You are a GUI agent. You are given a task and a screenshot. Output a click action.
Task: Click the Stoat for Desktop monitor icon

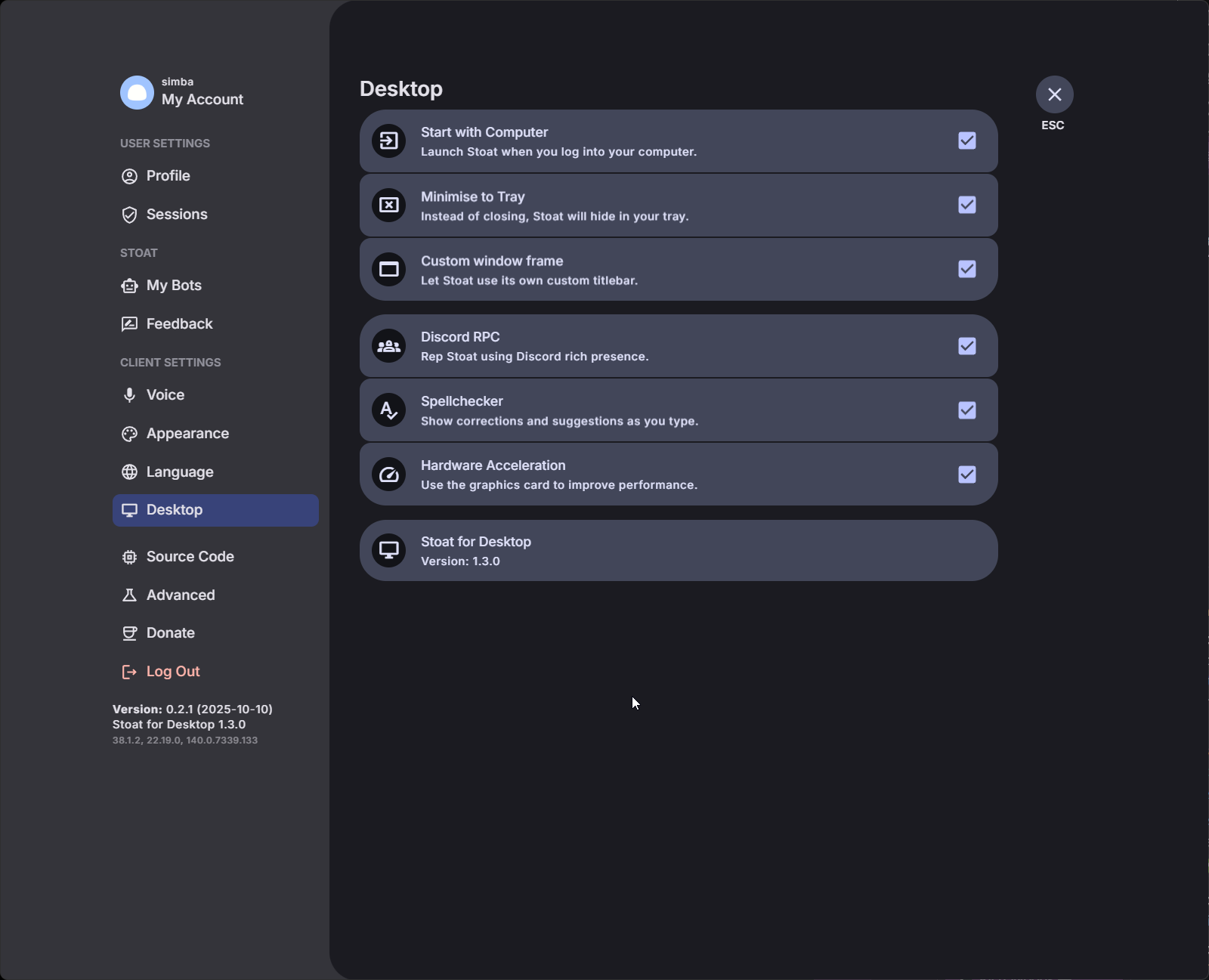click(389, 550)
